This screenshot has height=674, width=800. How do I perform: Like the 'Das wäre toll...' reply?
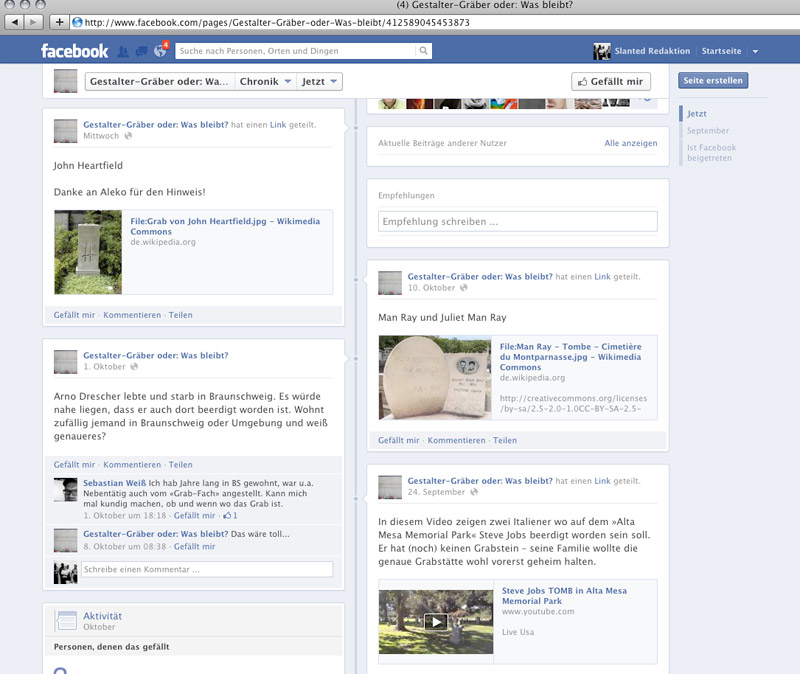[194, 546]
